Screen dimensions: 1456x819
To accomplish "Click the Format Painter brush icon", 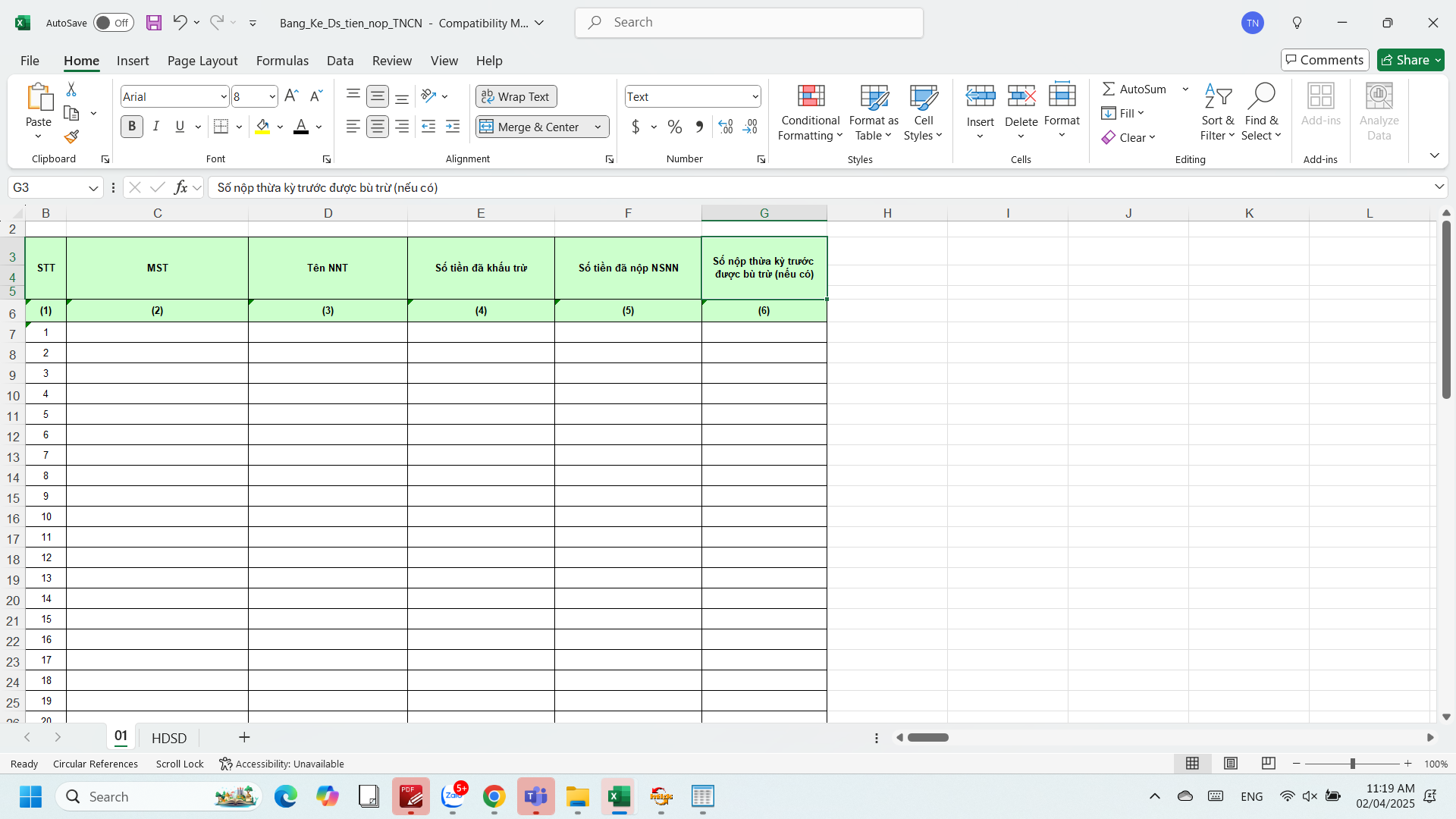I will click(71, 136).
